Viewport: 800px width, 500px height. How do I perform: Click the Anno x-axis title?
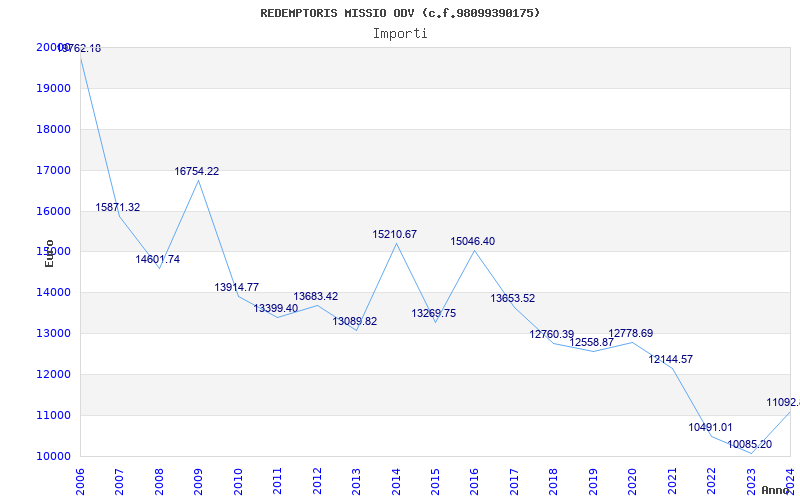click(x=776, y=490)
